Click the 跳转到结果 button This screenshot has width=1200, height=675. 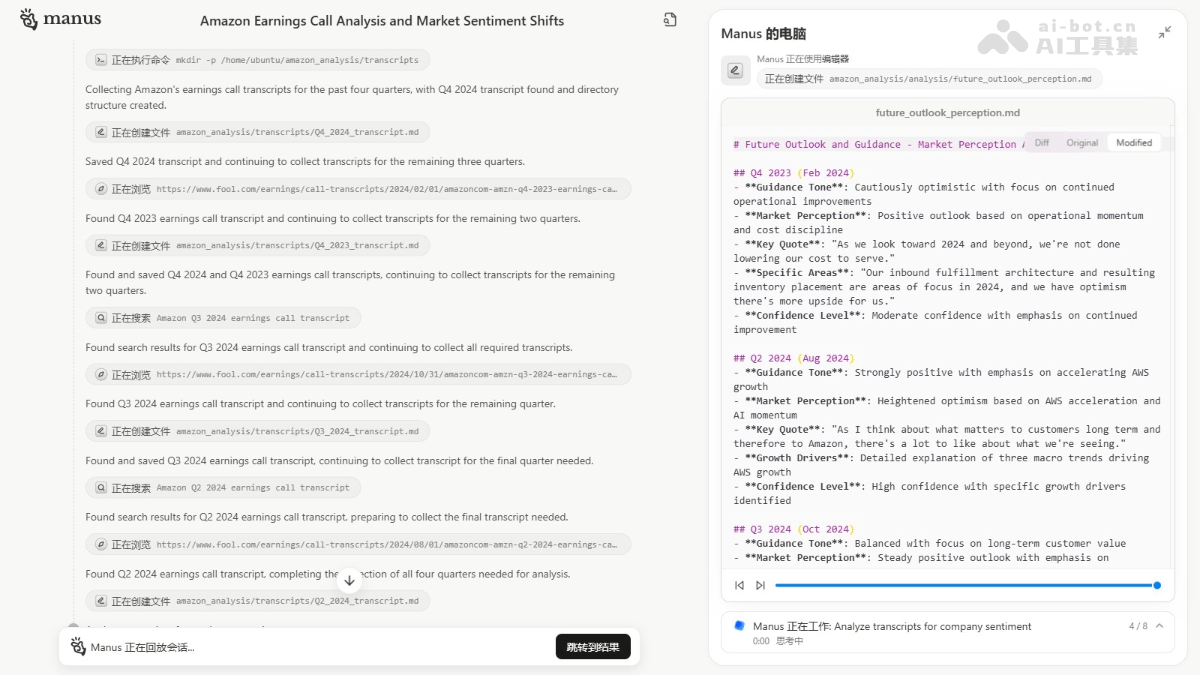(593, 647)
